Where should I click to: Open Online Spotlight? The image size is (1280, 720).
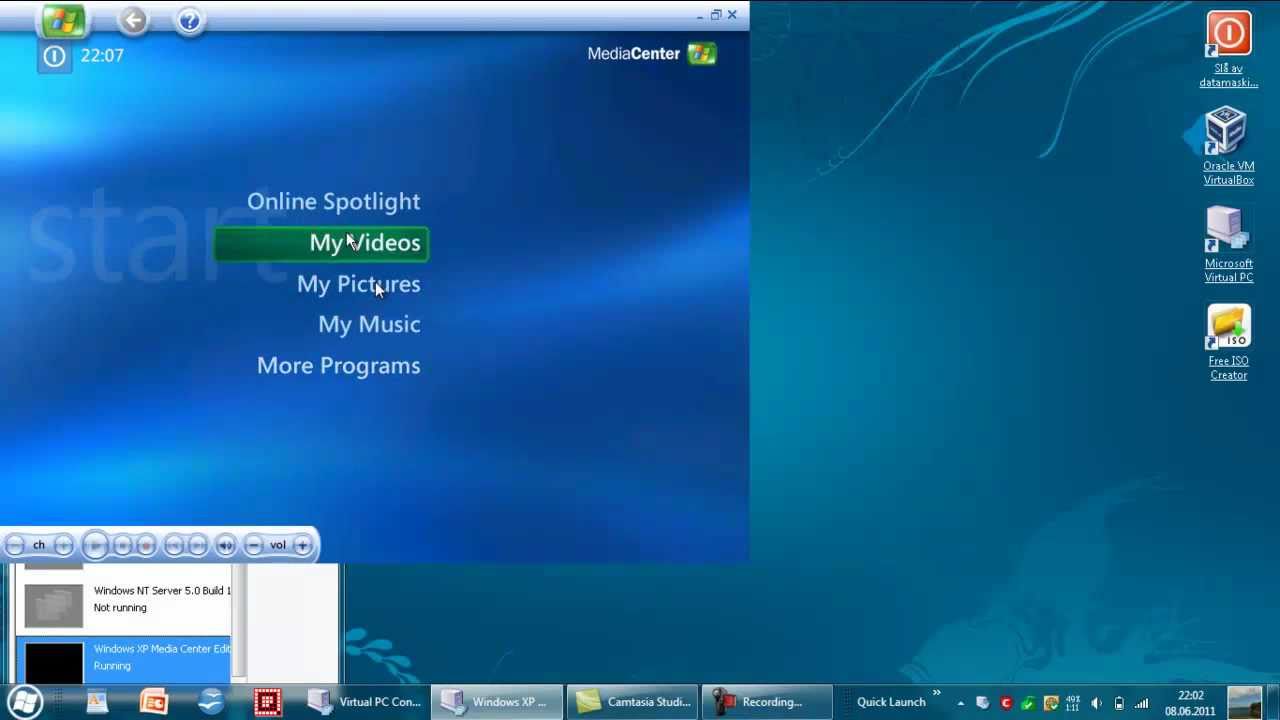point(333,201)
